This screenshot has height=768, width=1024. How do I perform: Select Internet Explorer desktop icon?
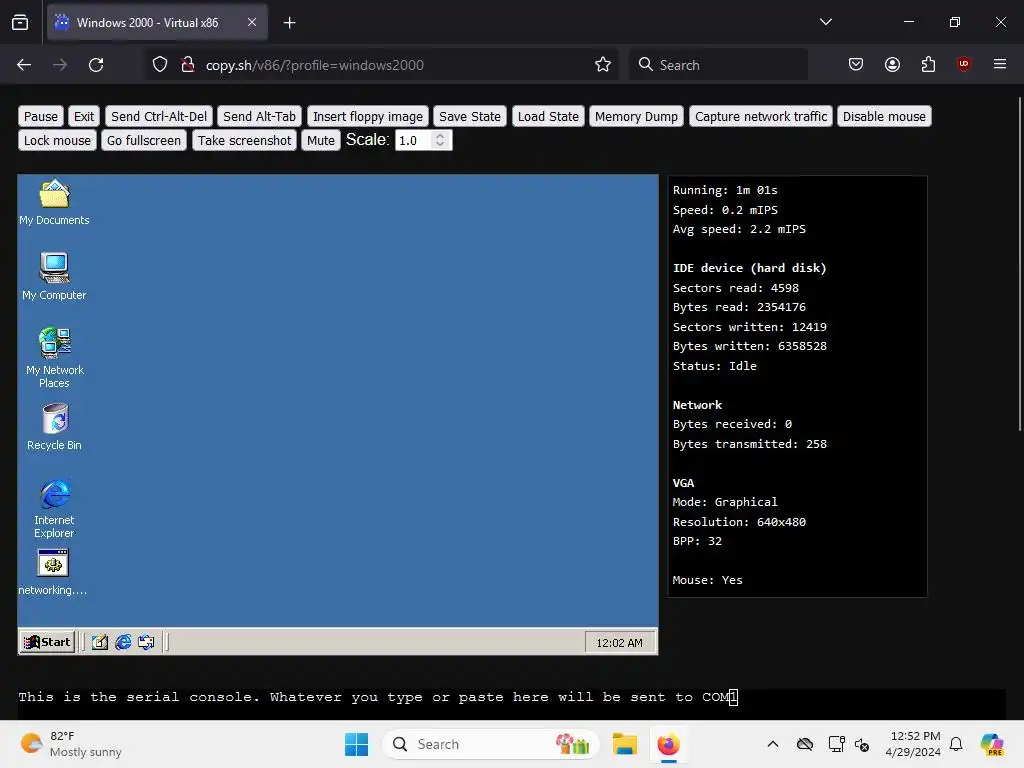tap(54, 508)
